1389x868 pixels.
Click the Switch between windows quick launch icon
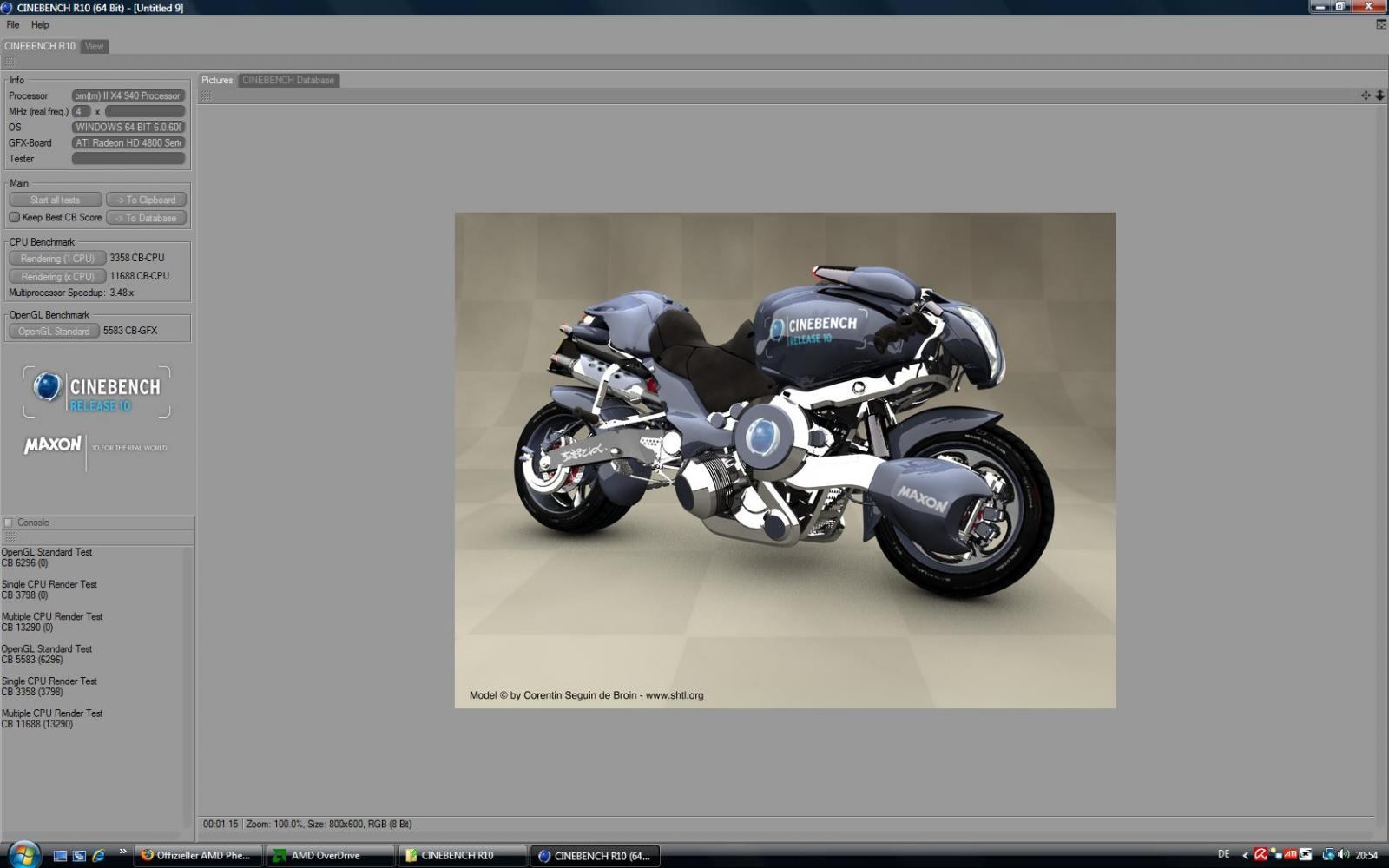coord(79,855)
